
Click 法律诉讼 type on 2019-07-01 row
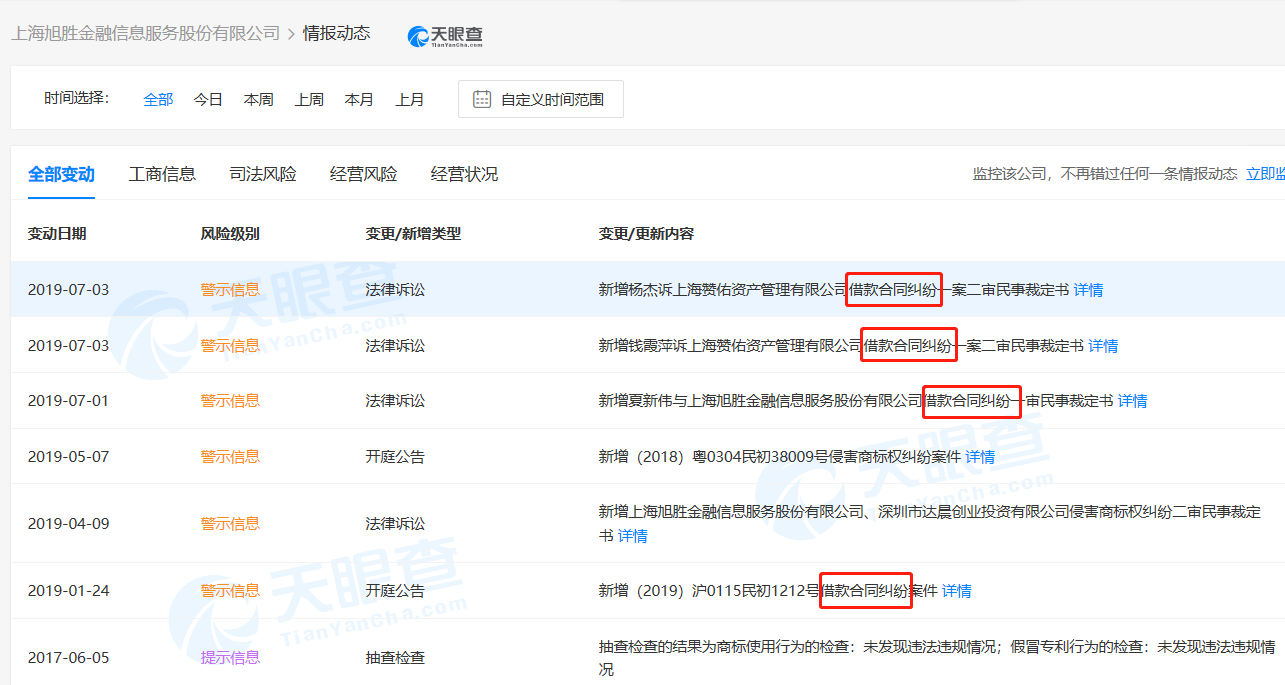(395, 401)
